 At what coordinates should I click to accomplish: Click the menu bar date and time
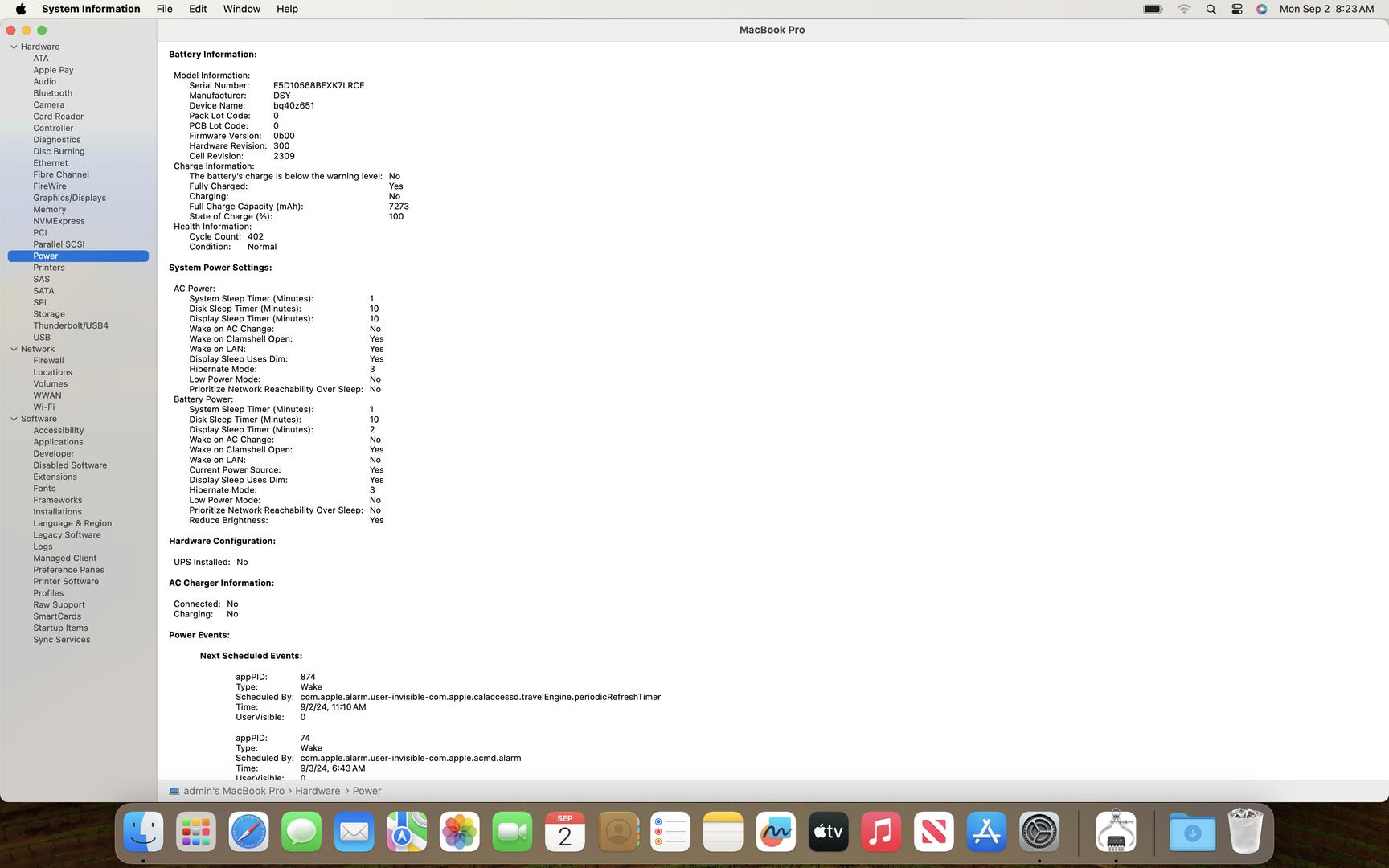(1325, 10)
